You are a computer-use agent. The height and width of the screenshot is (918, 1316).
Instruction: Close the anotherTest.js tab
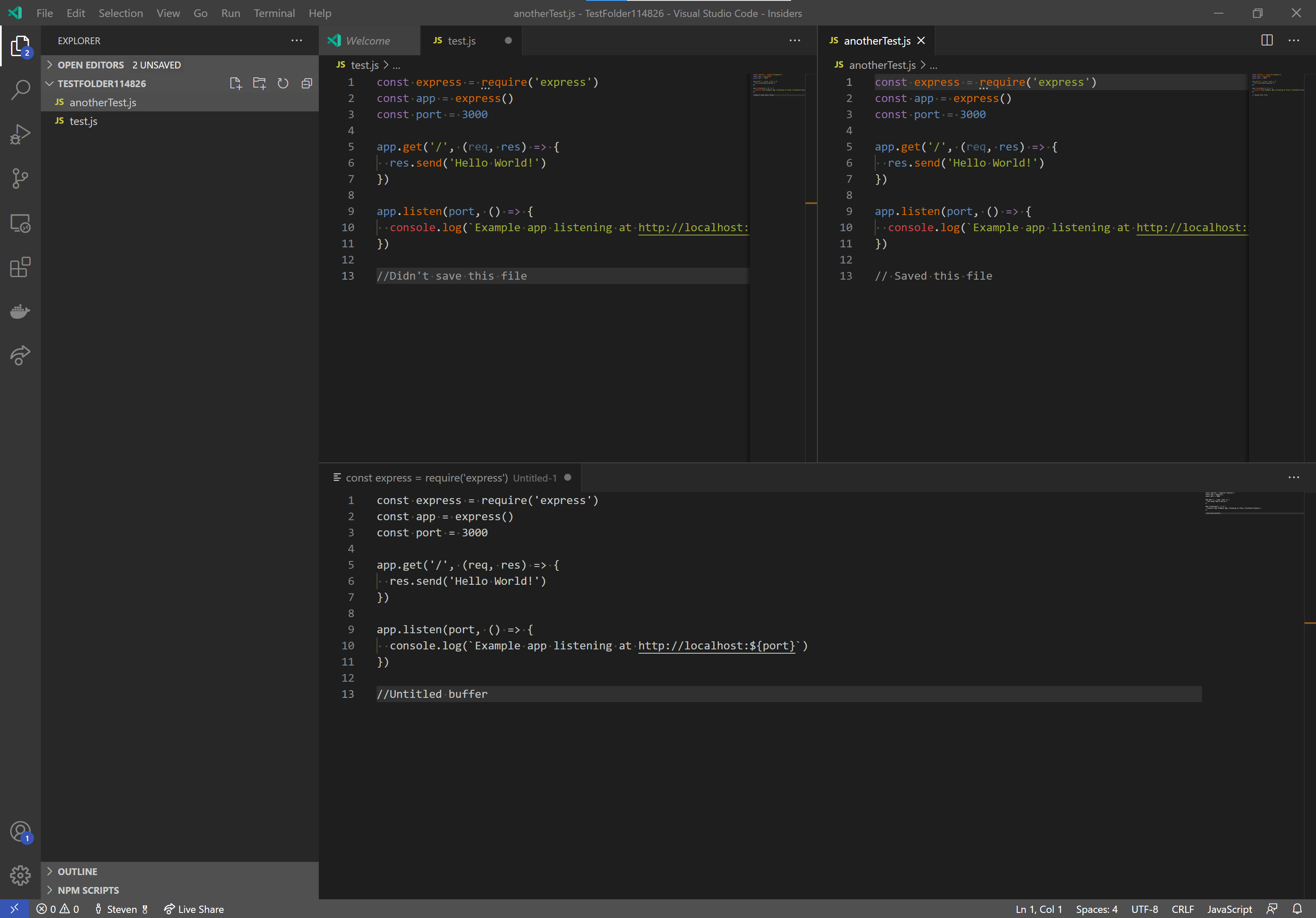pos(921,41)
